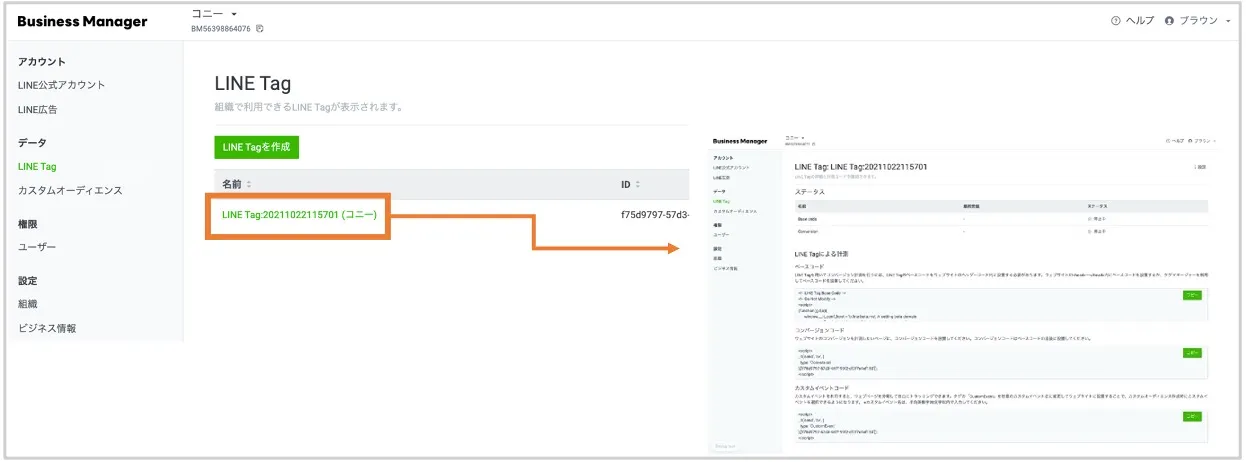
Task: Click the help question mark icon
Action: tap(1115, 21)
